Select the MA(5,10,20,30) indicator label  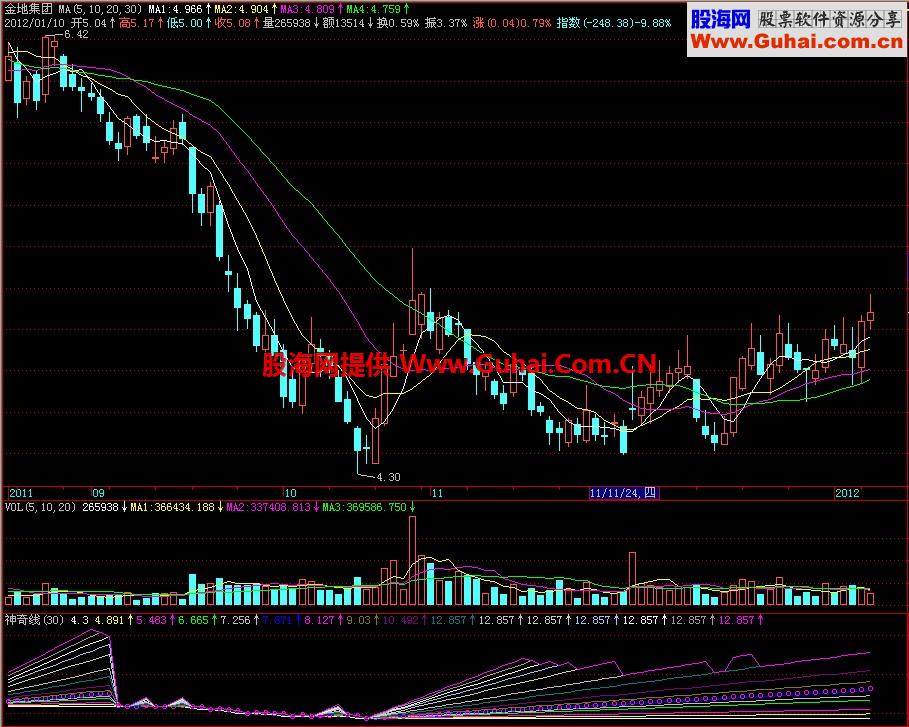pyautogui.click(x=100, y=9)
